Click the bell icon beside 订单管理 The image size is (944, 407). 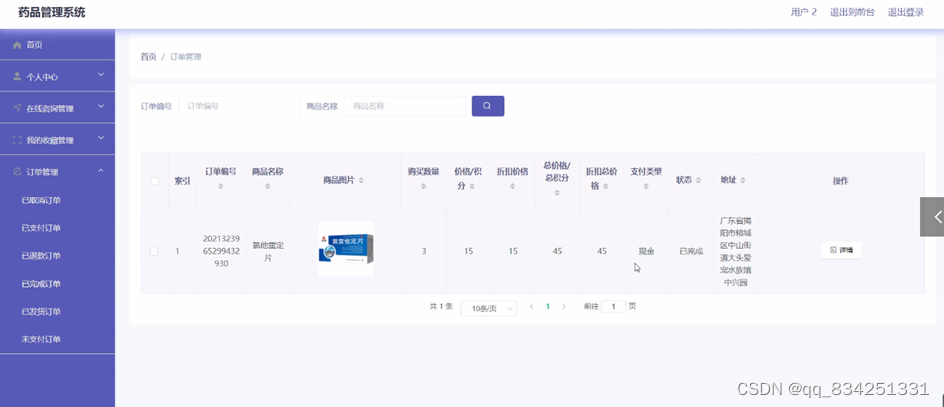(17, 172)
